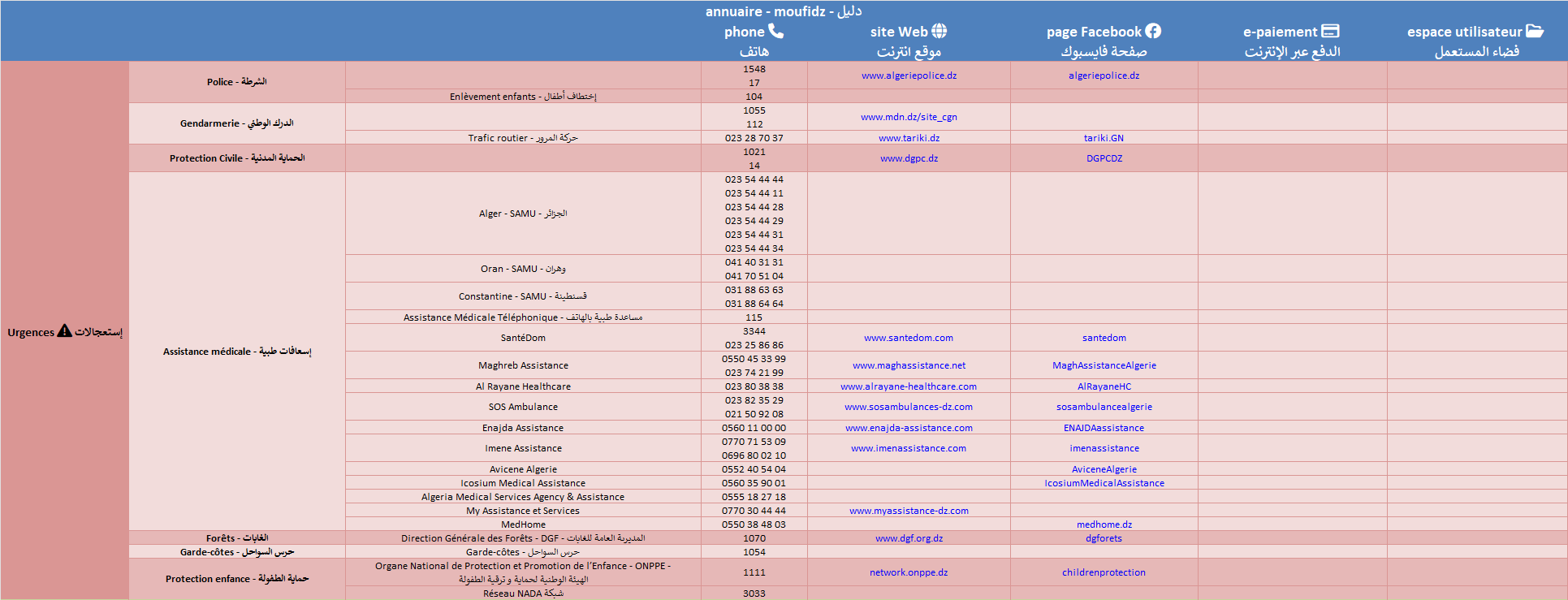The width and height of the screenshot is (1568, 600).
Task: Visit www.sosambulances-dz.com link
Action: click(908, 407)
